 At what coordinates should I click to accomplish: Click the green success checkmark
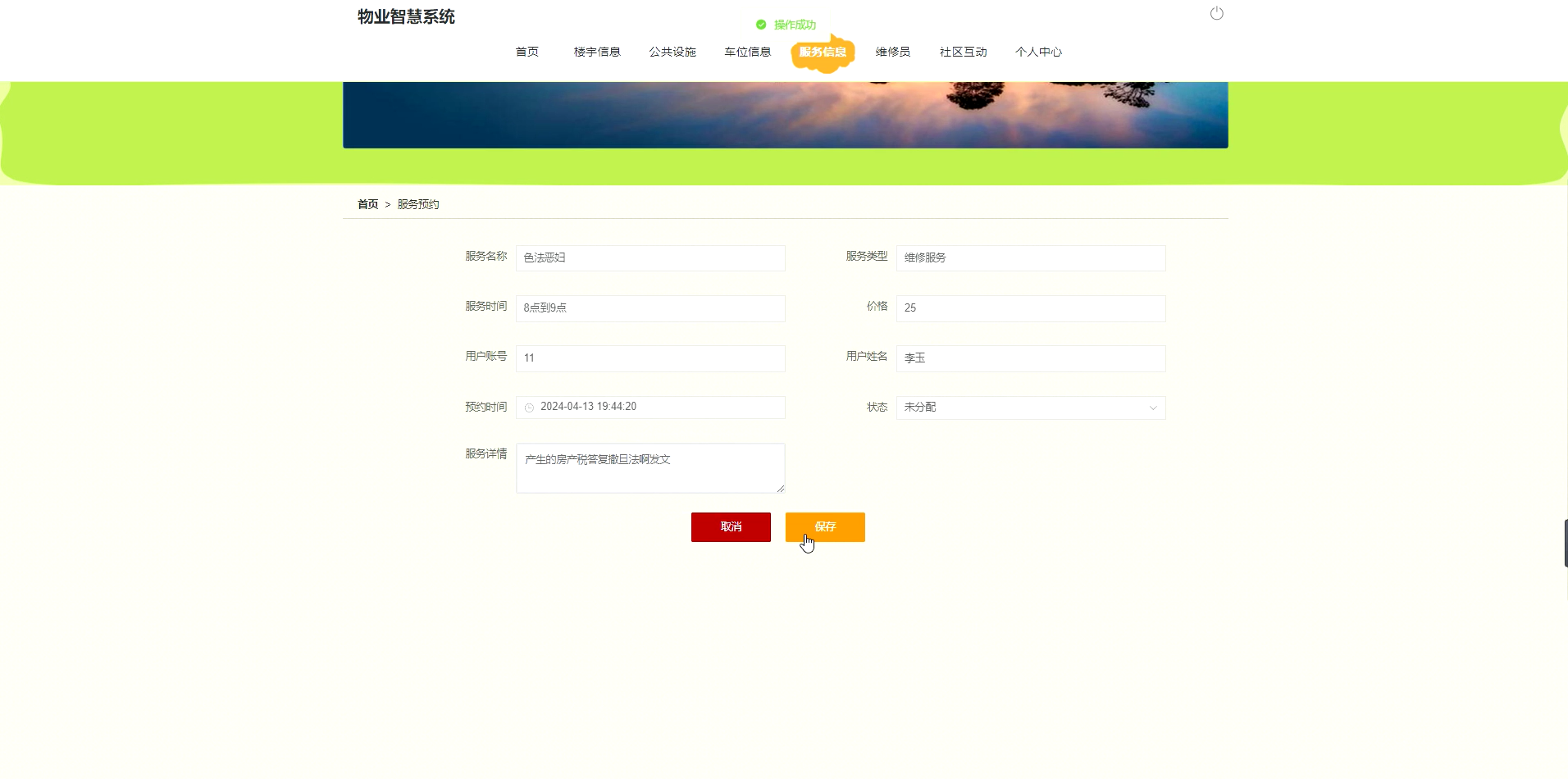tap(759, 25)
